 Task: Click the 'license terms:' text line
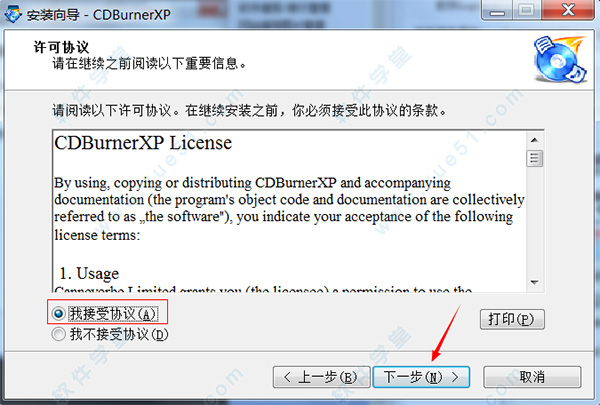[x=97, y=235]
